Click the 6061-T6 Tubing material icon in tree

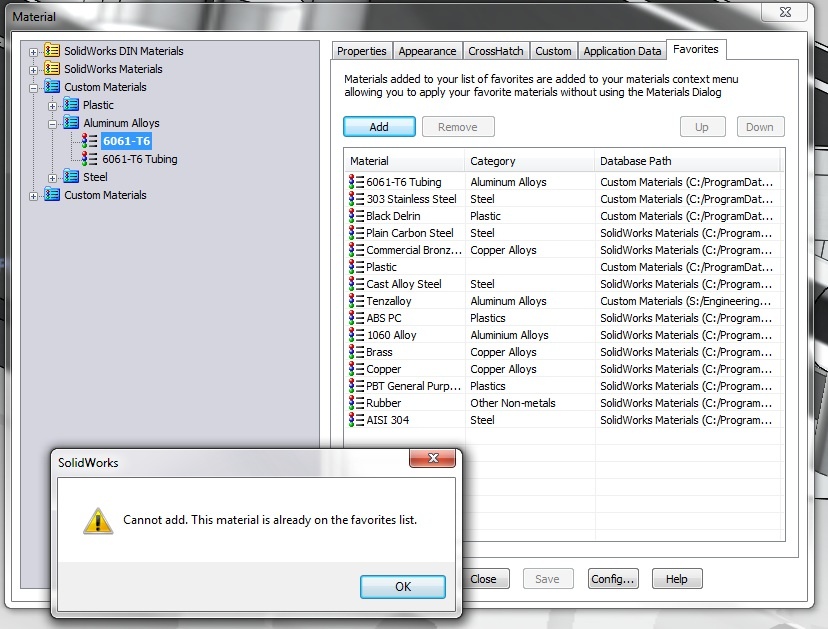pos(89,158)
